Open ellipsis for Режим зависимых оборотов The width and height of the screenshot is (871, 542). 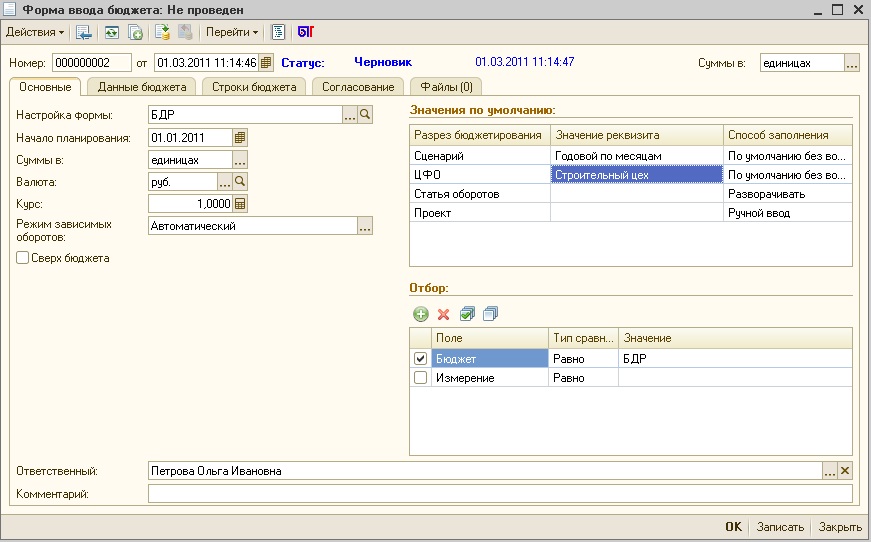click(365, 226)
